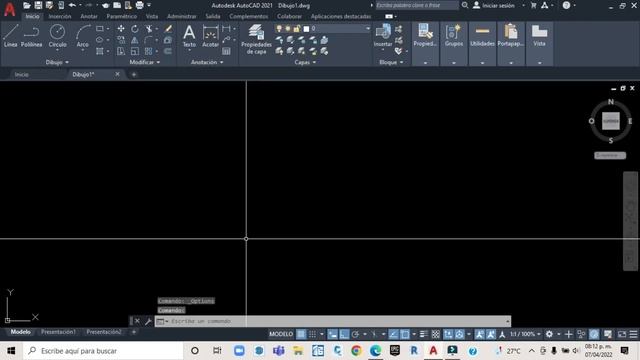Image resolution: width=640 pixels, height=360 pixels.
Task: Open the Propiedades panel button
Action: pyautogui.click(x=425, y=43)
